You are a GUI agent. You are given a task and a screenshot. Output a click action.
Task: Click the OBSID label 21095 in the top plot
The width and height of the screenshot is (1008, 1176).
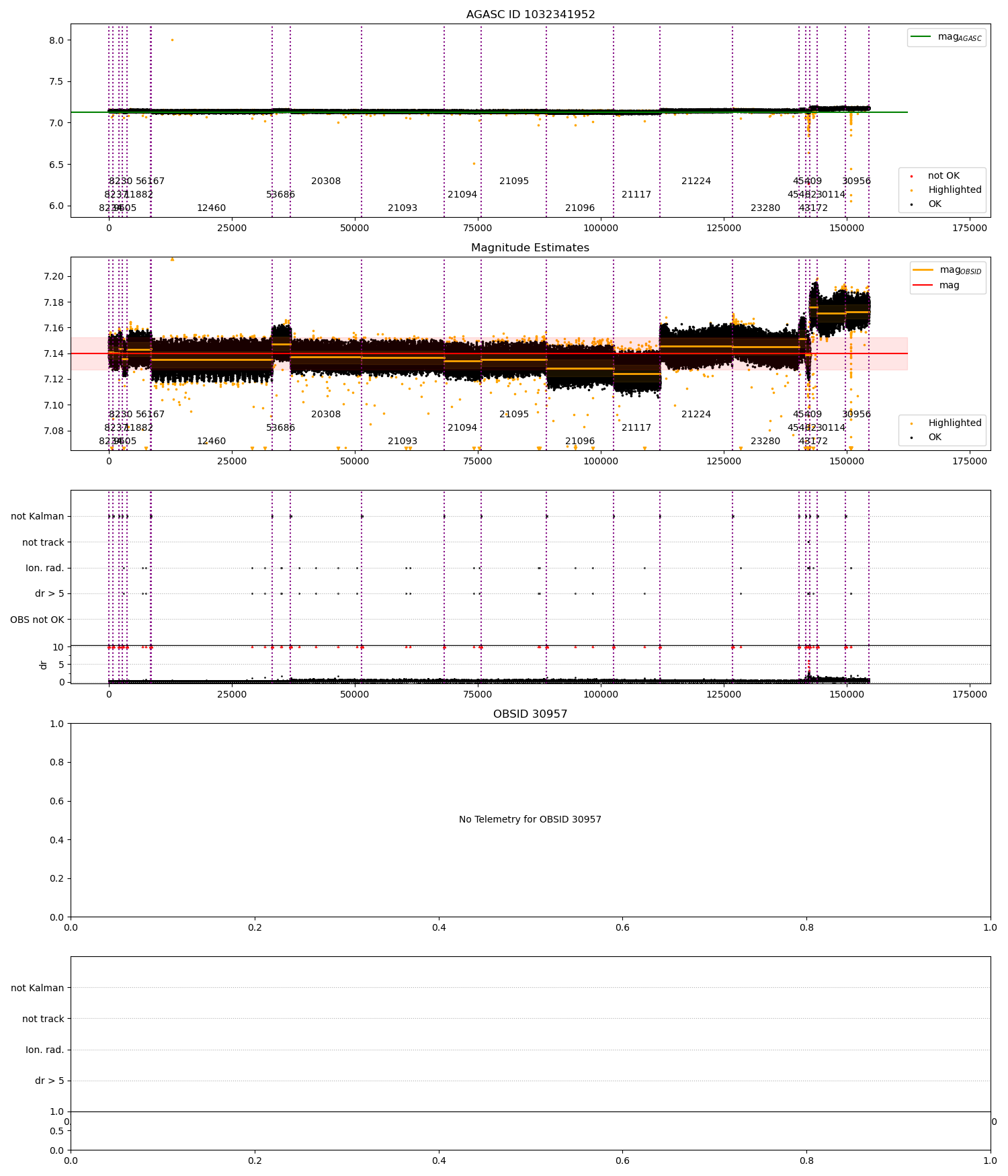click(514, 181)
